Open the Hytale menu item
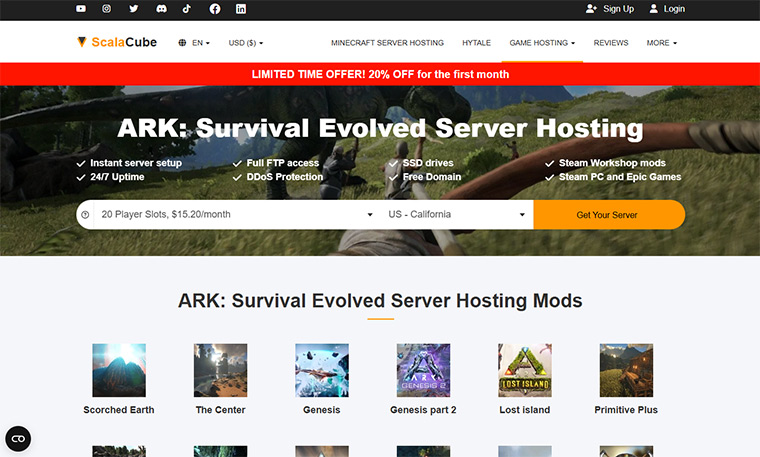Image resolution: width=760 pixels, height=457 pixels. click(x=476, y=43)
